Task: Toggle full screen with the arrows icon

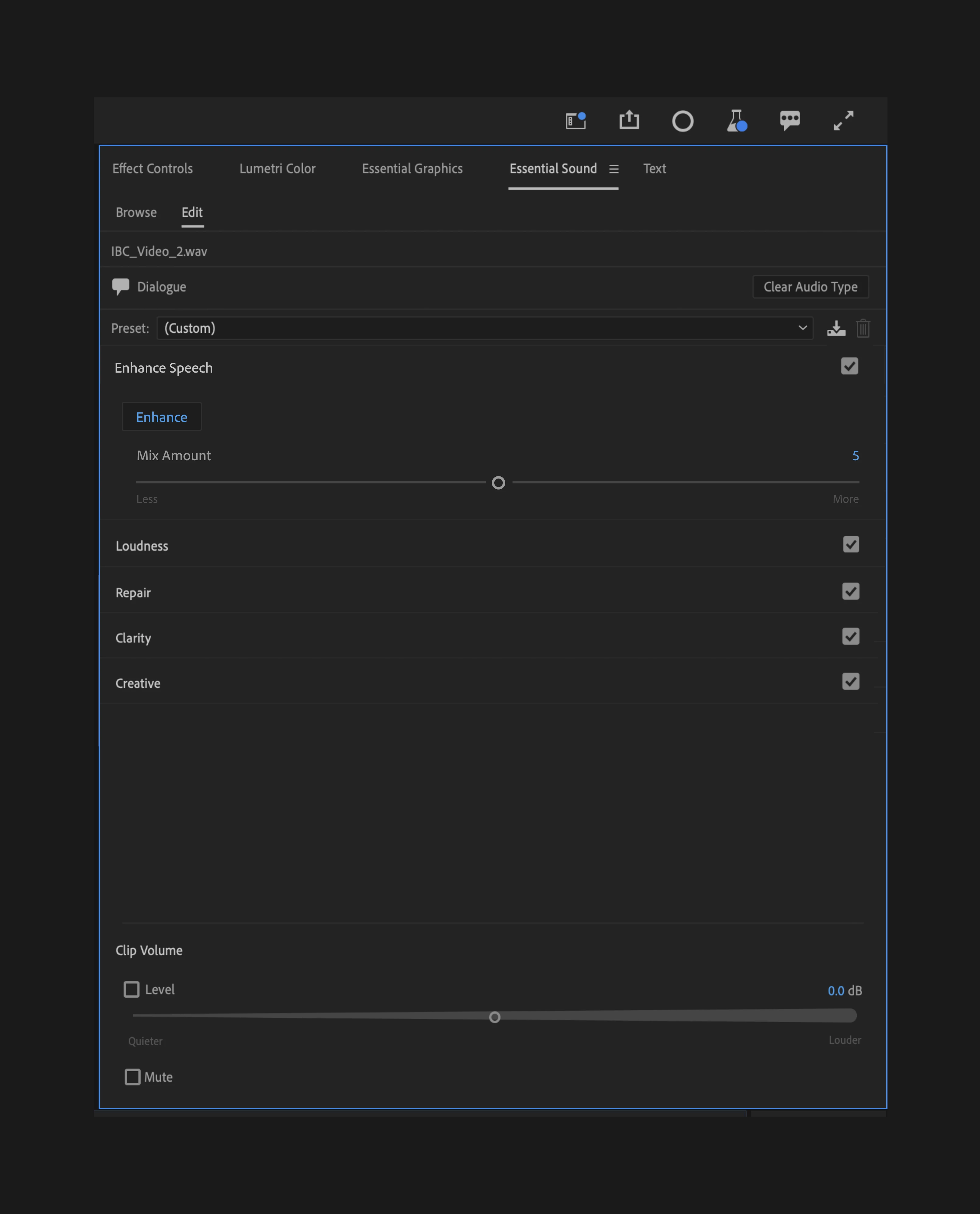Action: pos(843,121)
